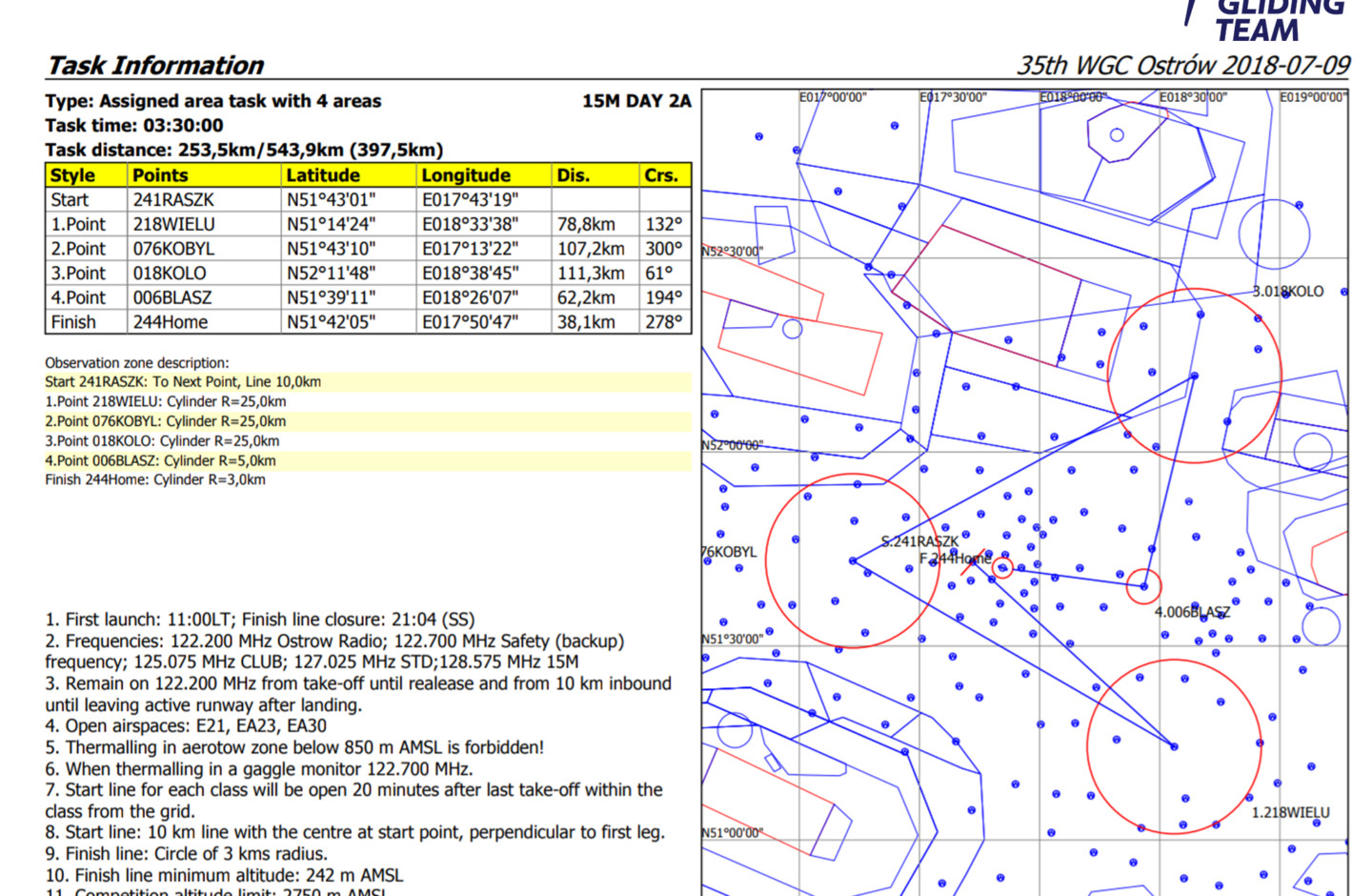Click the 4.006BLASZ turnpoint circle on the map
Screen dimensions: 1372x896
pos(1143,585)
